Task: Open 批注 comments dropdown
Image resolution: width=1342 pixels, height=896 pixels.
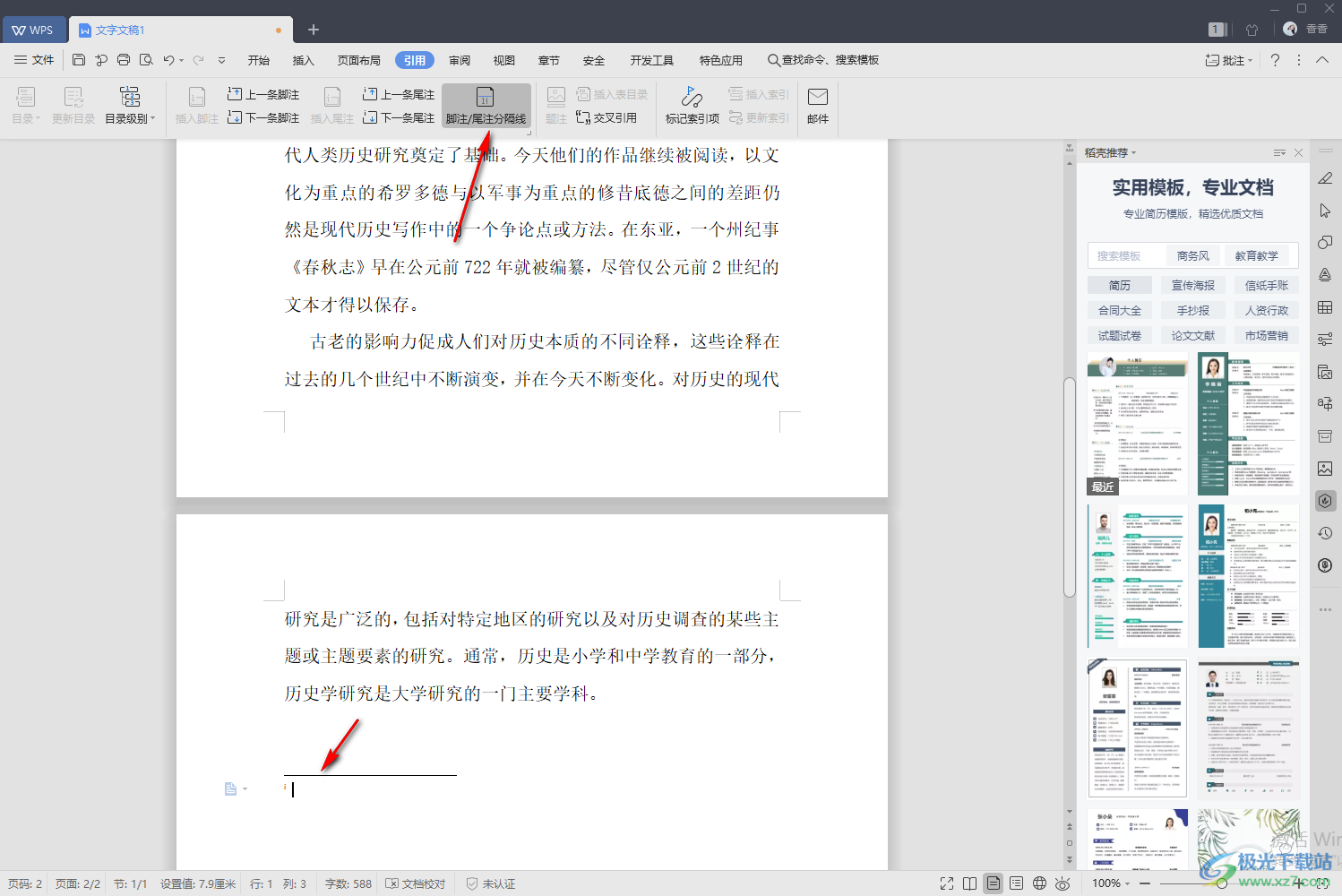Action: pos(1229,60)
